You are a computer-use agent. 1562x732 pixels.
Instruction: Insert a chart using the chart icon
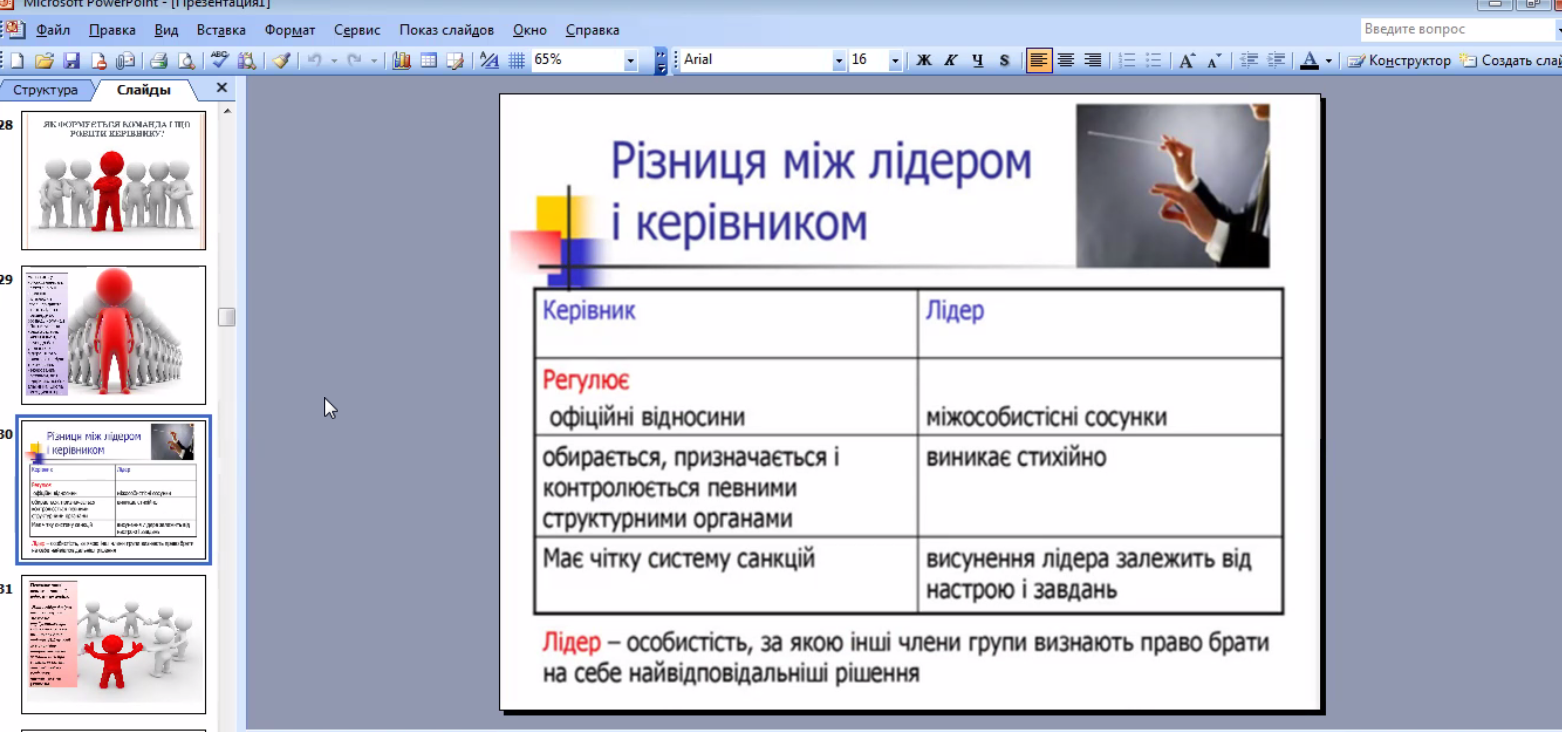(x=402, y=61)
